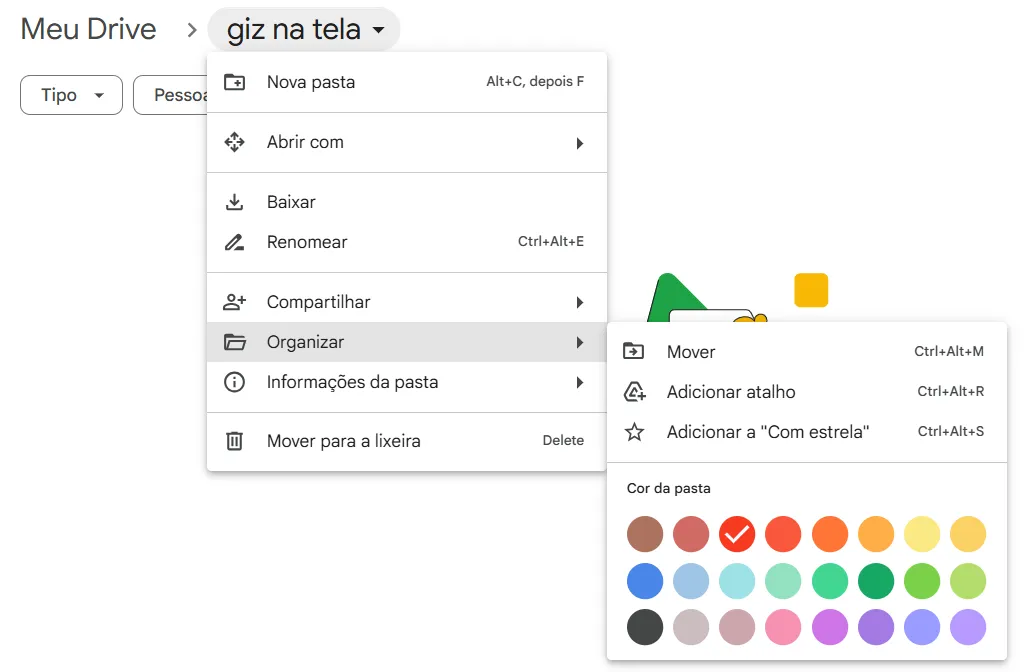Click the Compartilhar person icon
The height and width of the screenshot is (672, 1025).
pyautogui.click(x=234, y=301)
